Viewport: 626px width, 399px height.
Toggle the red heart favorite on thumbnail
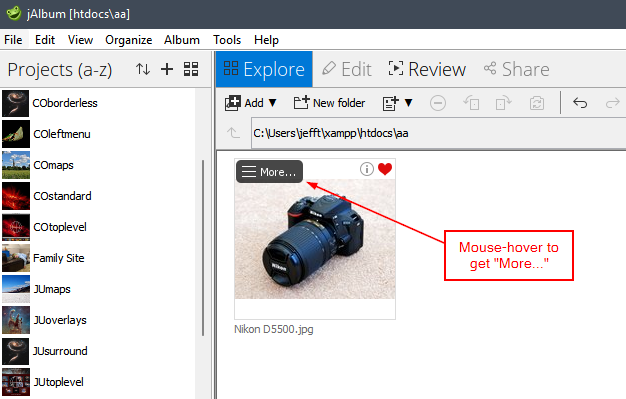point(385,169)
